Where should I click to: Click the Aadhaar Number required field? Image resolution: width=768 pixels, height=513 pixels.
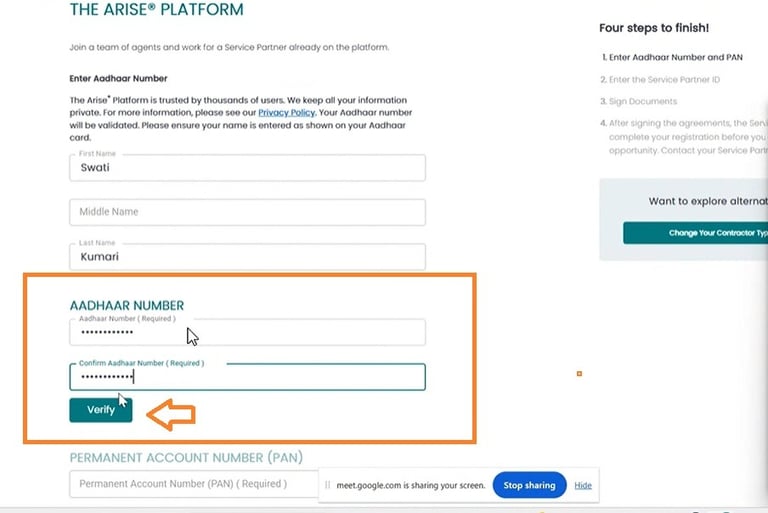point(247,332)
